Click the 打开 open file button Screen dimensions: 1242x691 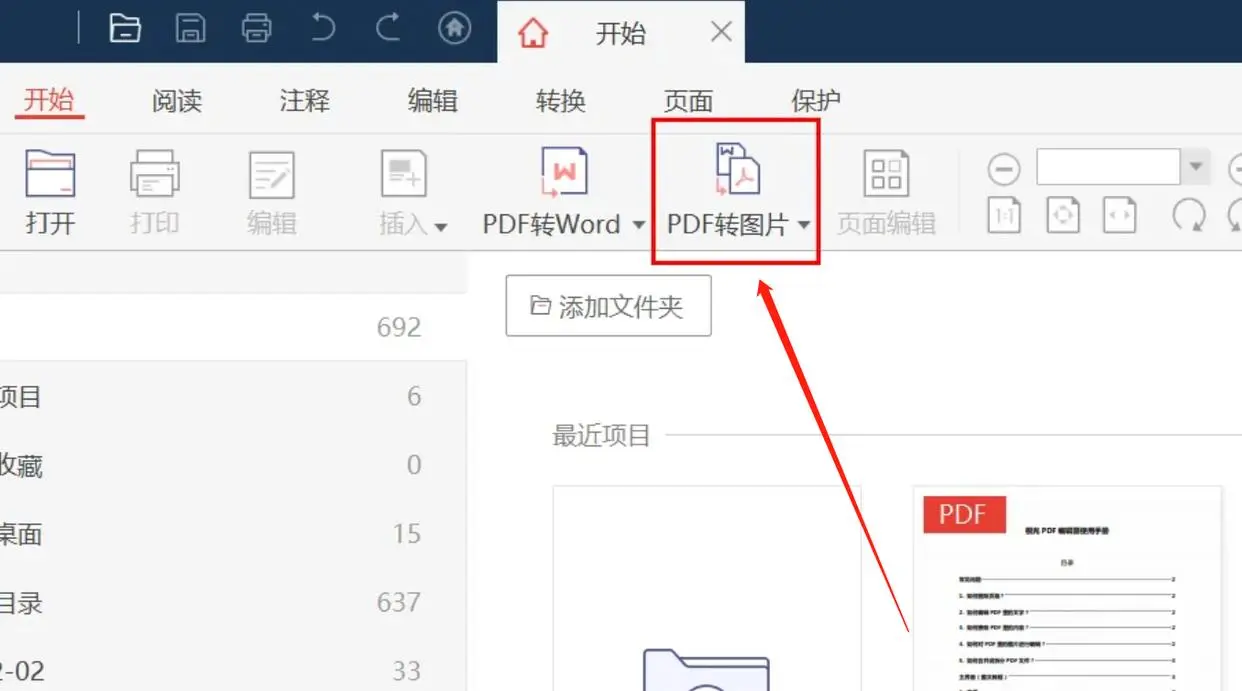pos(50,190)
